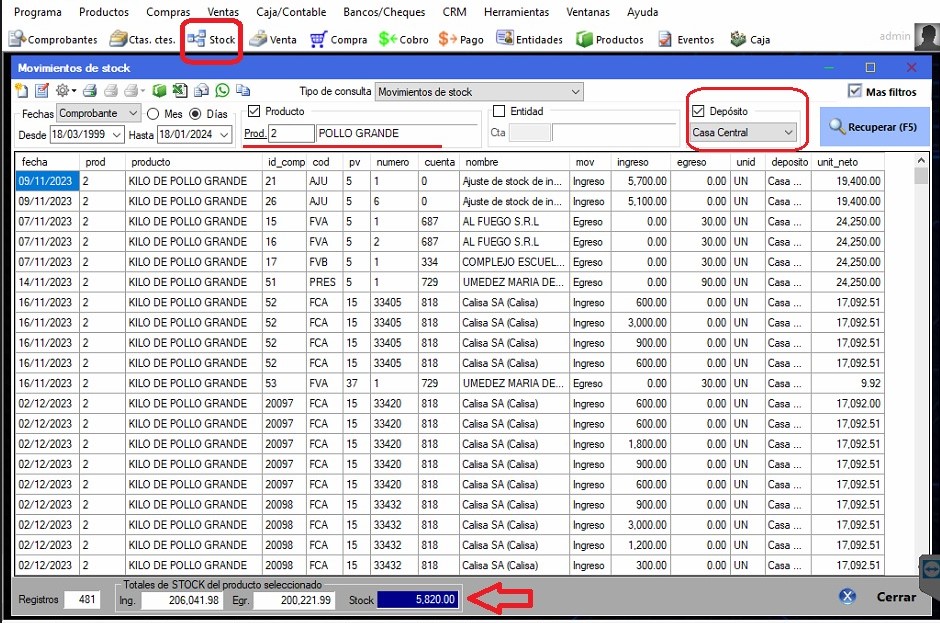
Task: Open the Productos menu in menu bar
Action: [x=104, y=12]
